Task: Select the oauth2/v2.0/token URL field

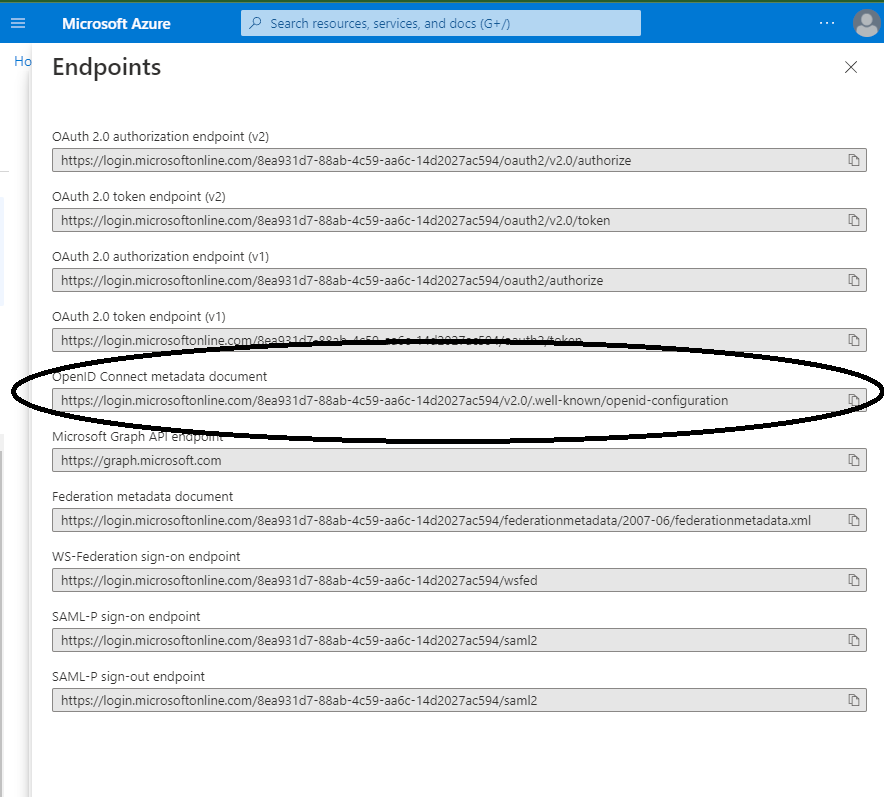Action: pos(459,220)
